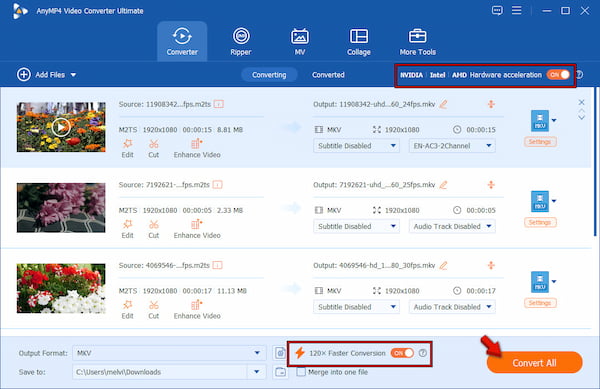The height and width of the screenshot is (389, 600).
Task: Cut the 11908342 video clip
Action: click(153, 148)
